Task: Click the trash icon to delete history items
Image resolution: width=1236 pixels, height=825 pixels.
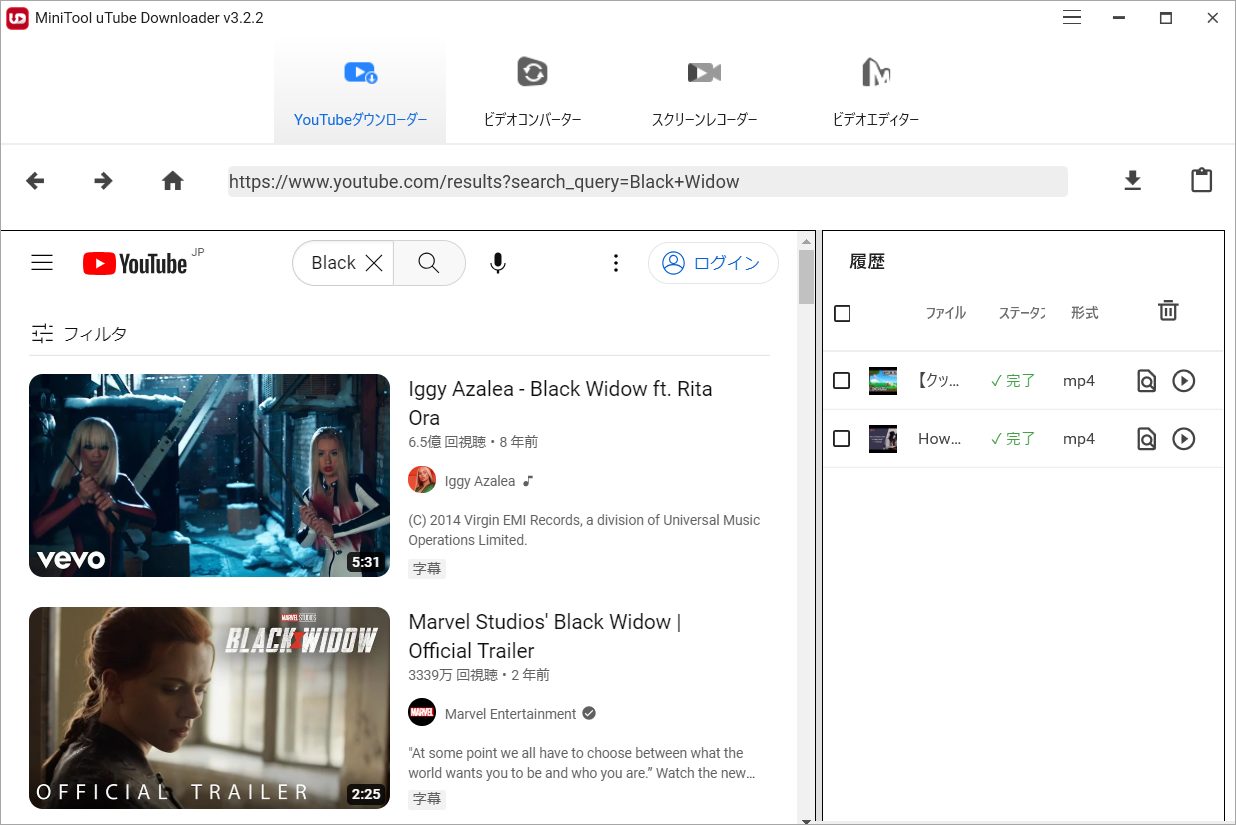Action: tap(1167, 310)
